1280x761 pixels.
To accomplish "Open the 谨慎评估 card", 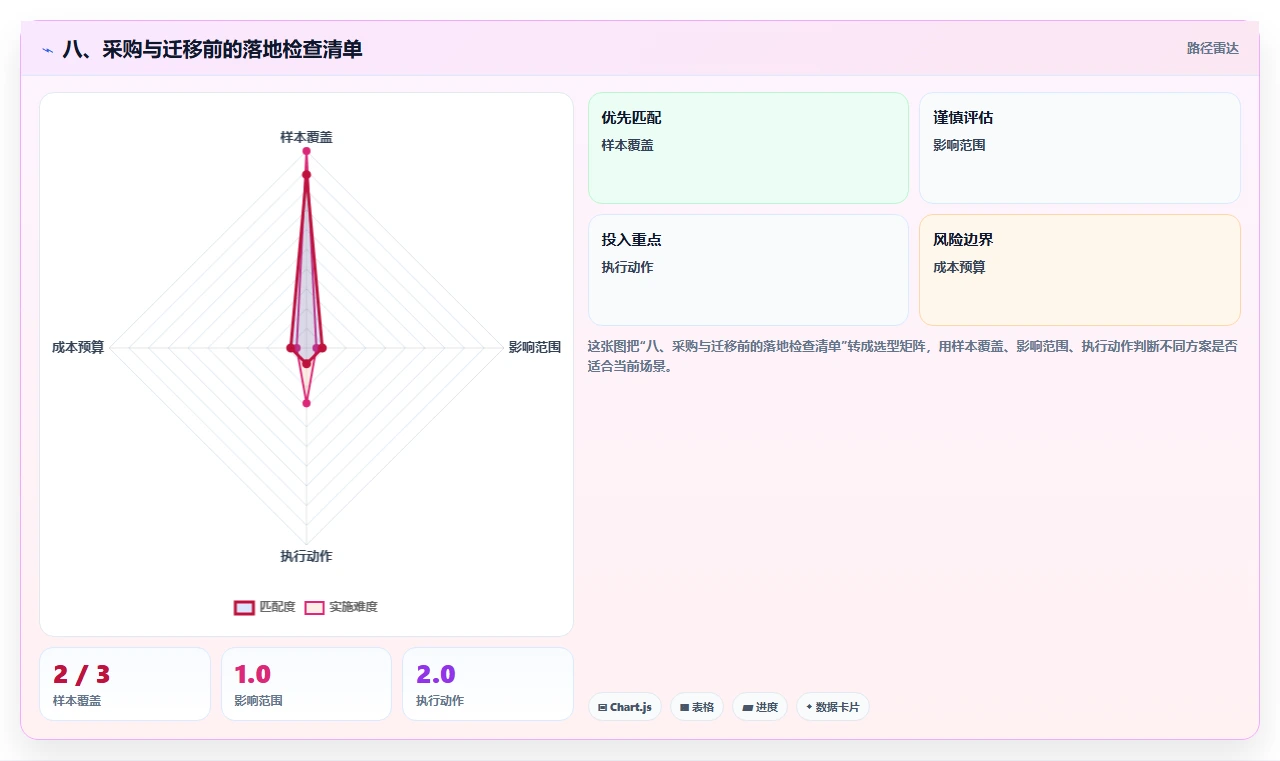I will tap(1080, 148).
